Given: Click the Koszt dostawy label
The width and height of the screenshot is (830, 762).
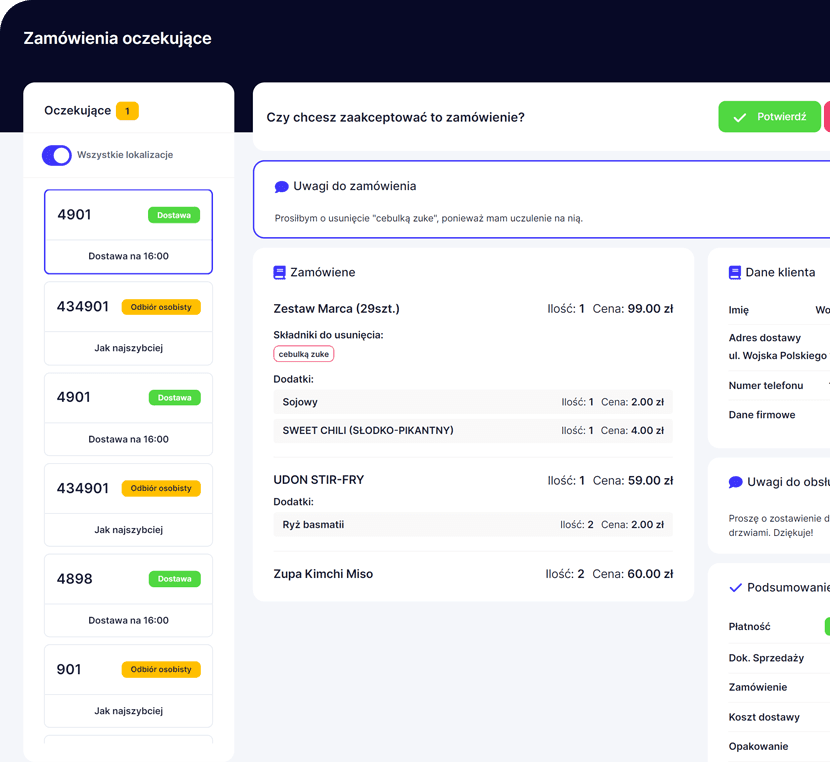Looking at the screenshot, I should point(764,717).
